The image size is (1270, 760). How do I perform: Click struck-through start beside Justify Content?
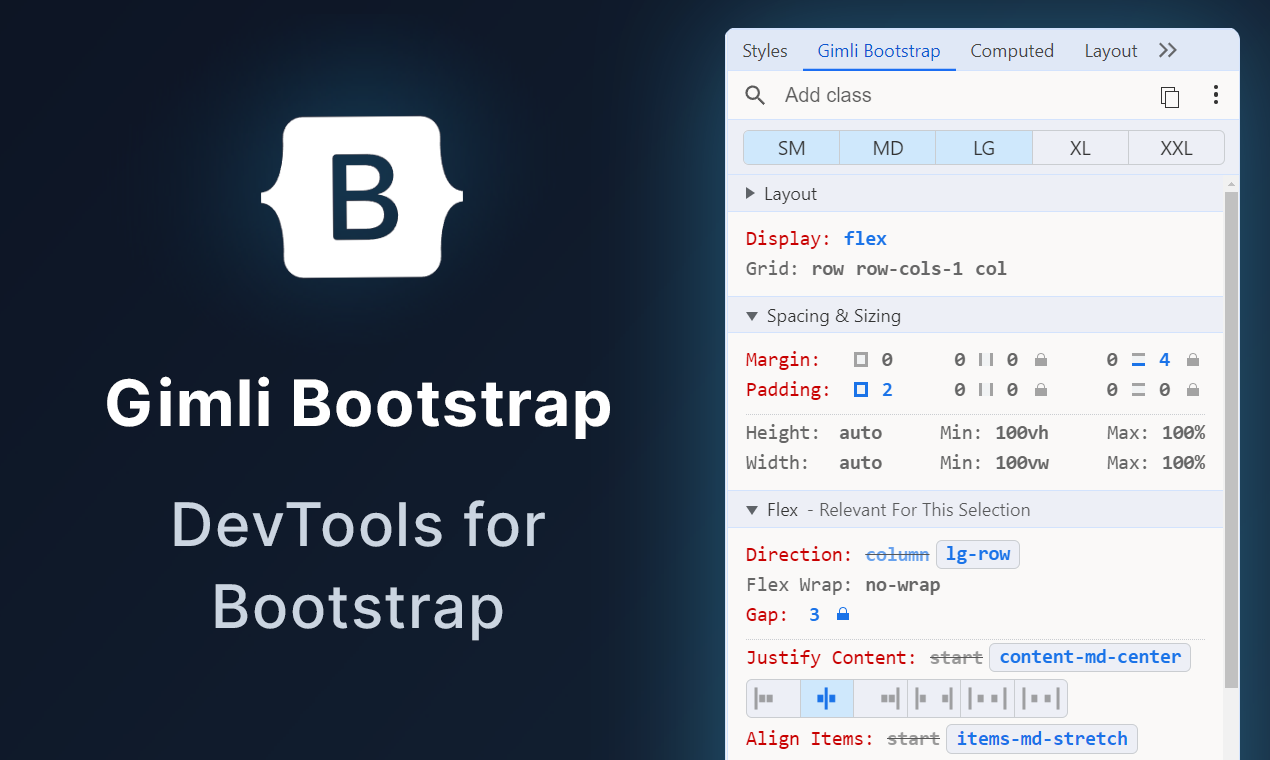coord(956,657)
